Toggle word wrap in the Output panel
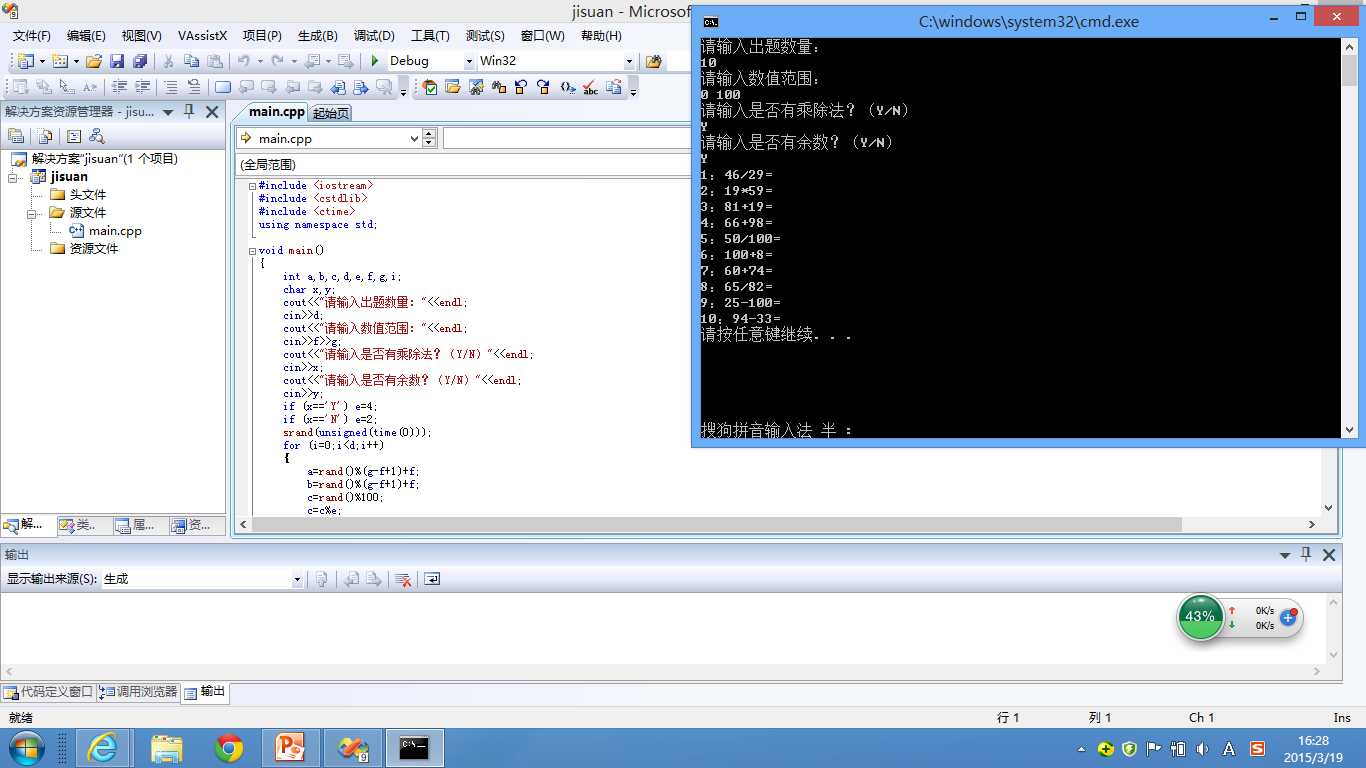 click(x=432, y=579)
